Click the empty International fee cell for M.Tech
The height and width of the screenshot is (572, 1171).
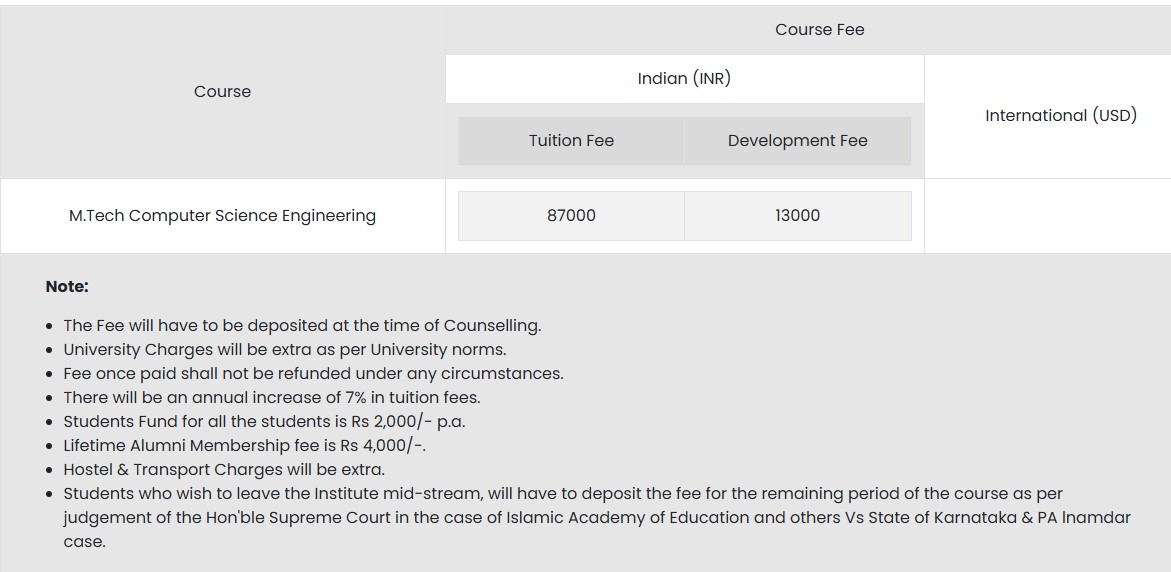tap(1047, 216)
